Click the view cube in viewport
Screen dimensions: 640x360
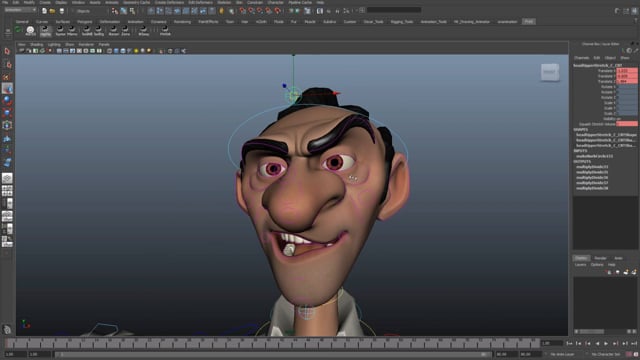(x=550, y=73)
